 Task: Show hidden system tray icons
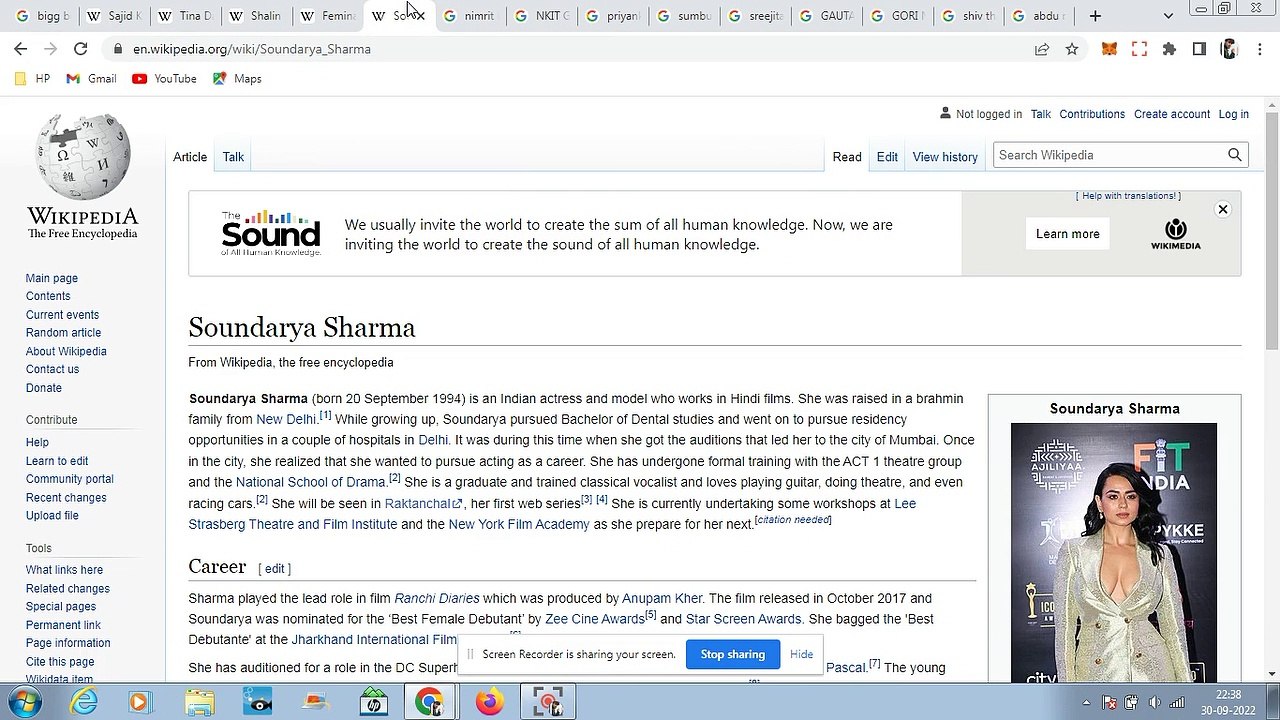pyautogui.click(x=1086, y=702)
